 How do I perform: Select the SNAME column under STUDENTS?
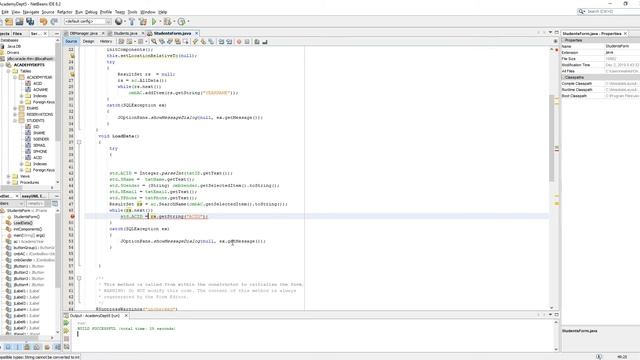[39, 133]
